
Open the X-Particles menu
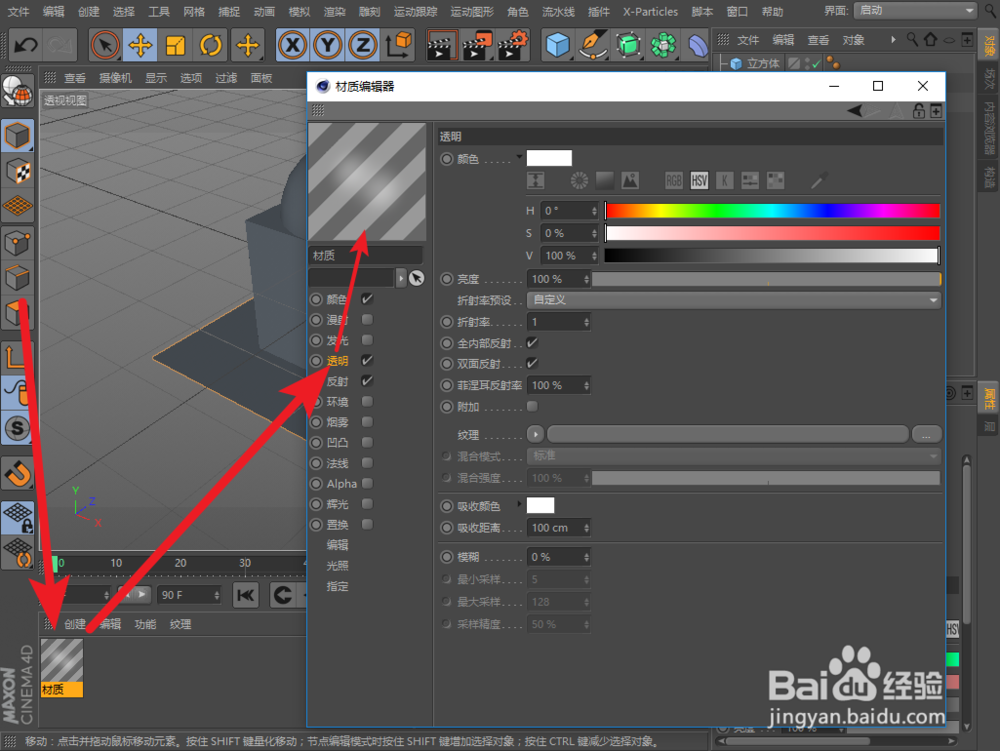[x=651, y=11]
